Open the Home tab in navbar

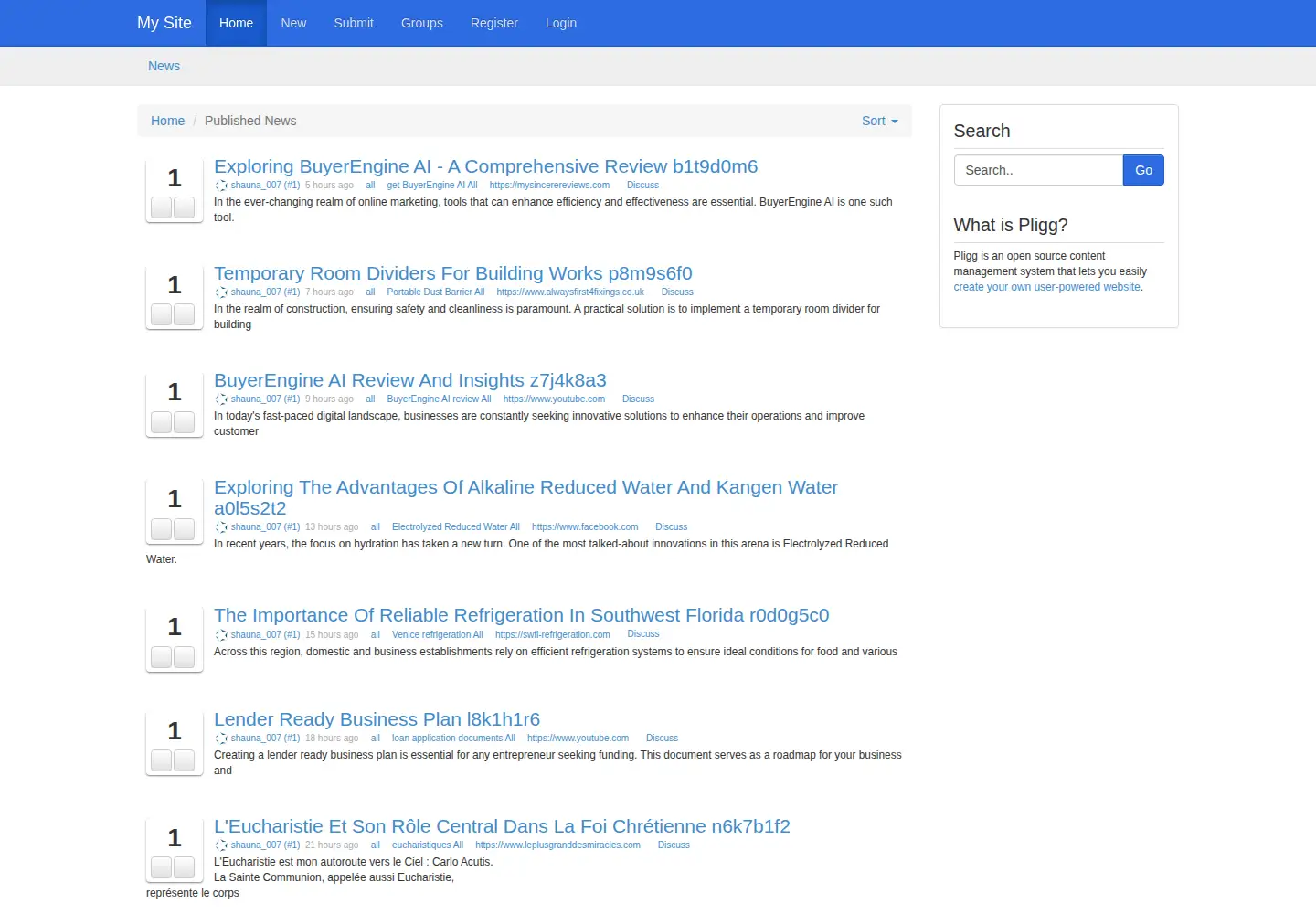(236, 23)
